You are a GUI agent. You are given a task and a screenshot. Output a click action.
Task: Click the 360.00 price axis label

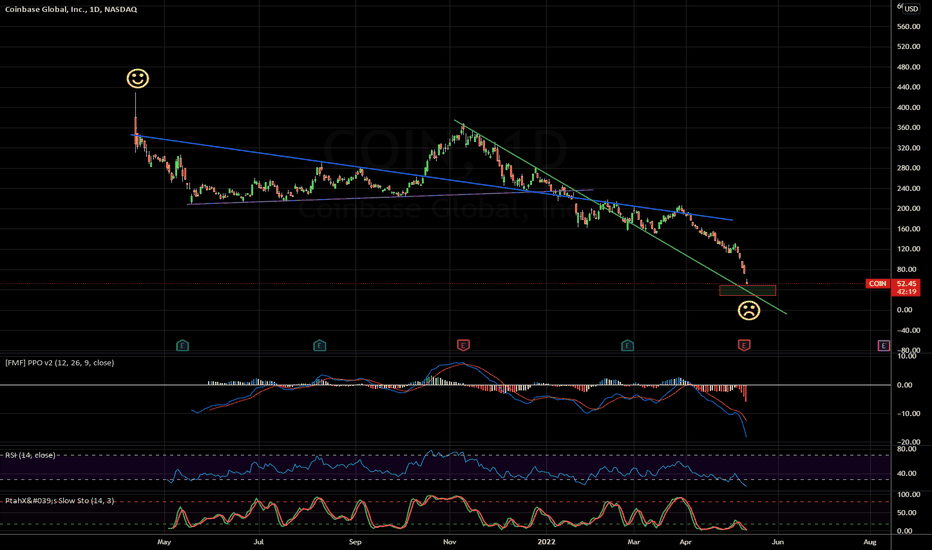908,128
